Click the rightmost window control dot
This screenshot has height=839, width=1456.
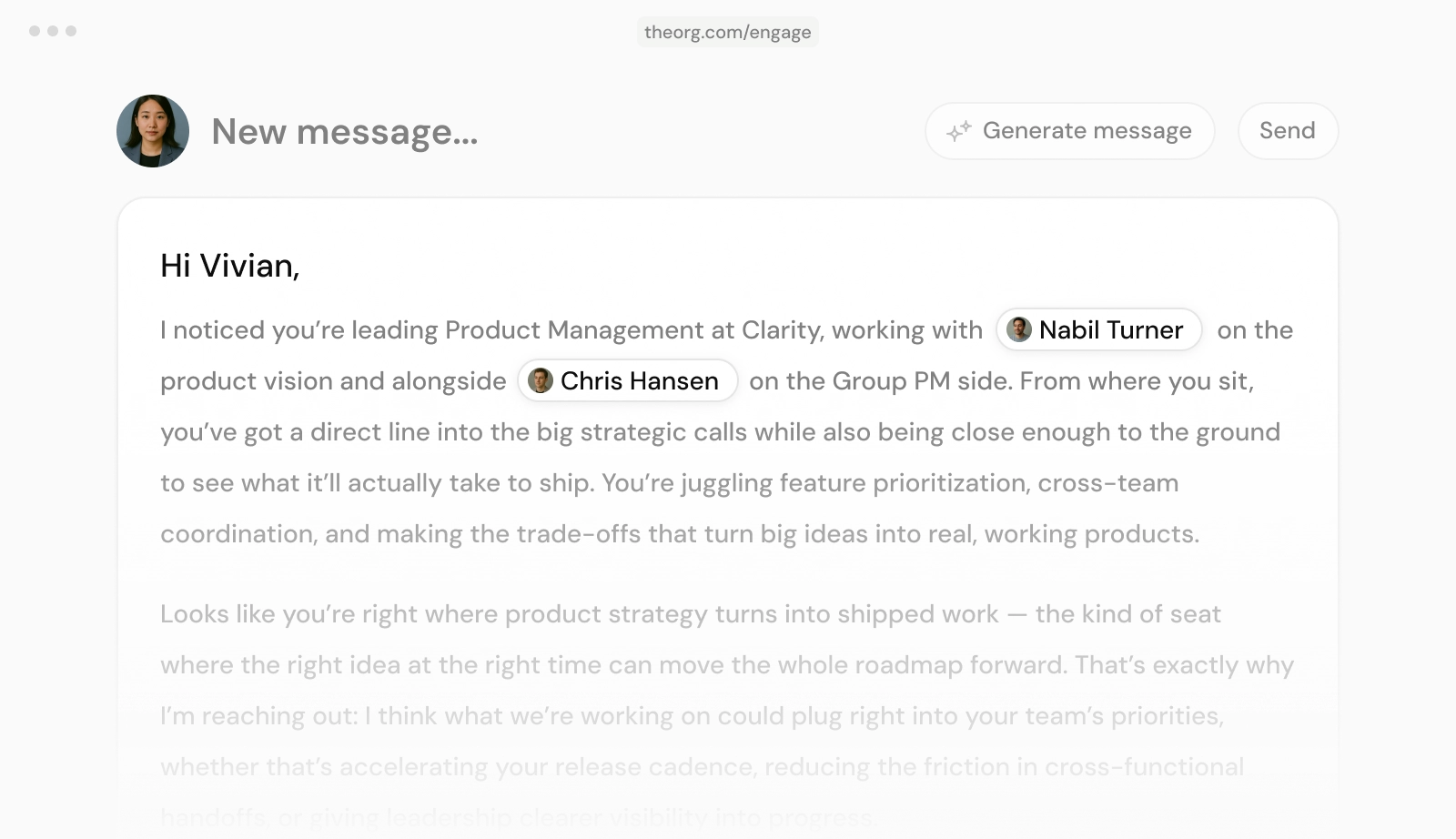point(71,31)
